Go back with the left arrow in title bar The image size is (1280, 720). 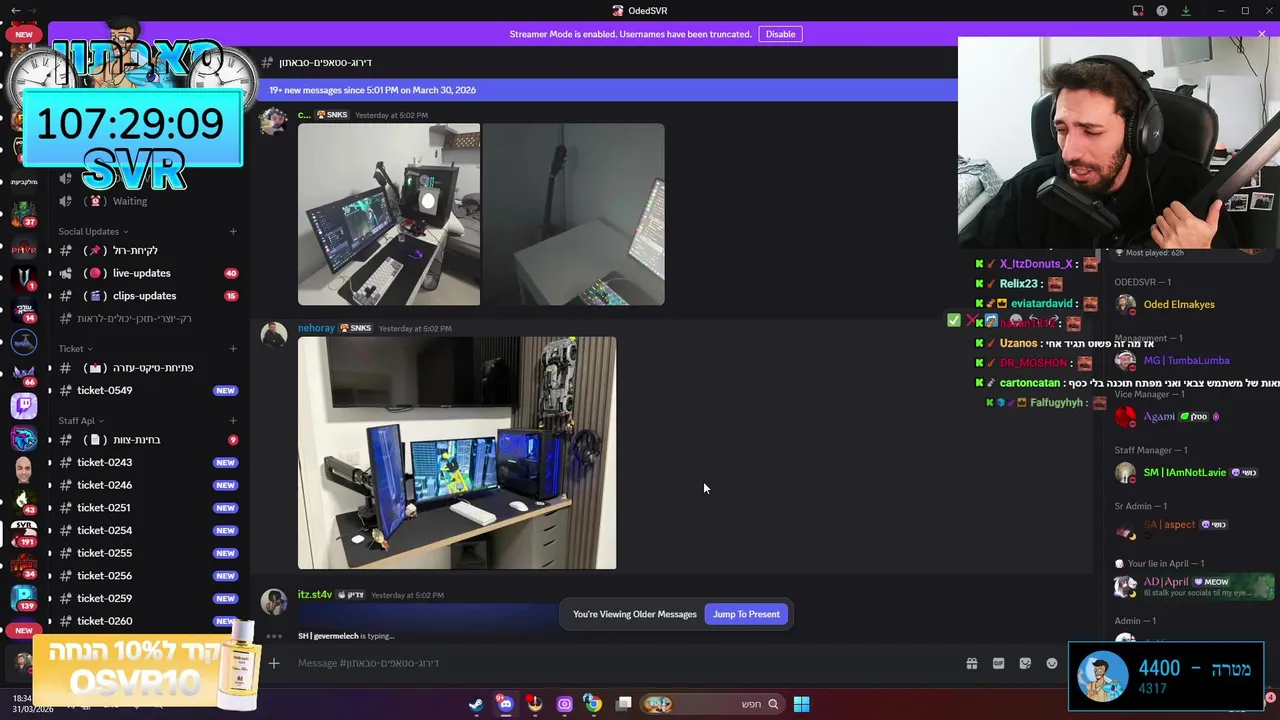(x=15, y=11)
